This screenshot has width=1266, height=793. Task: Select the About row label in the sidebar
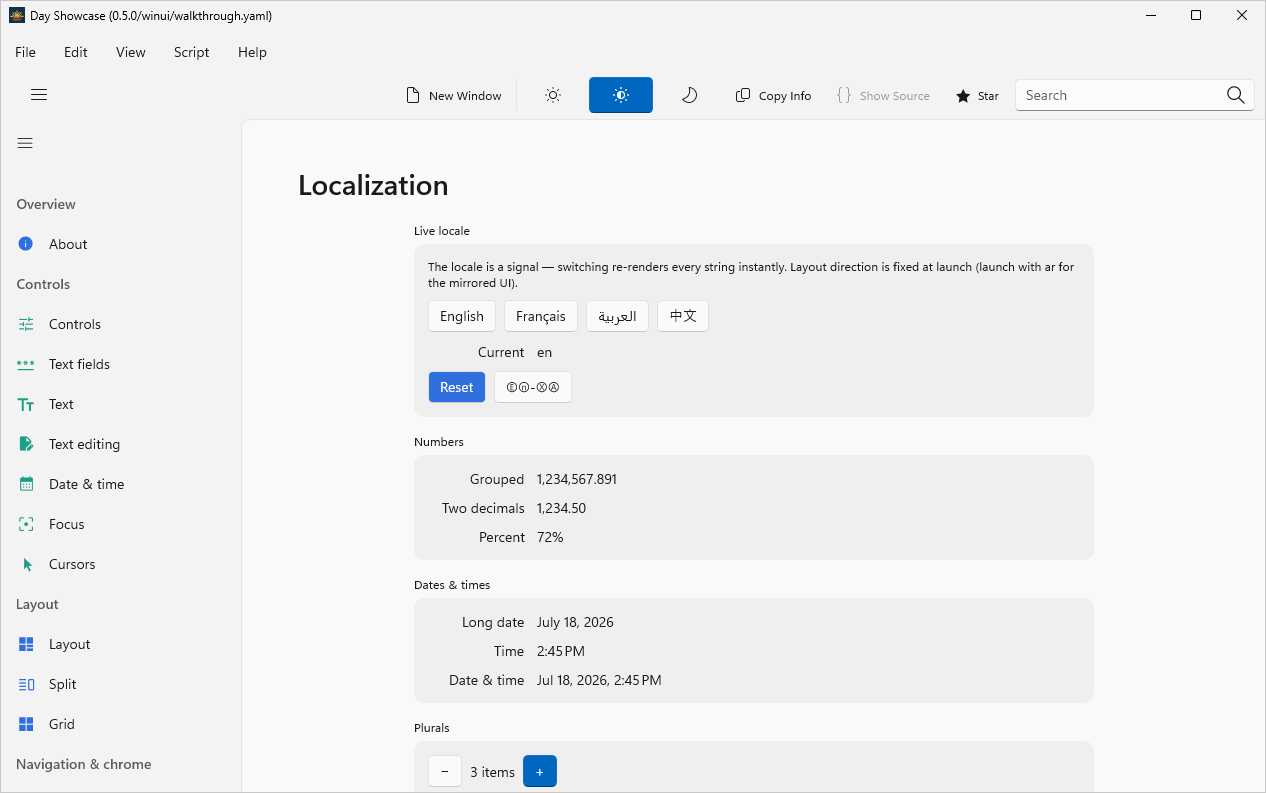tap(68, 244)
